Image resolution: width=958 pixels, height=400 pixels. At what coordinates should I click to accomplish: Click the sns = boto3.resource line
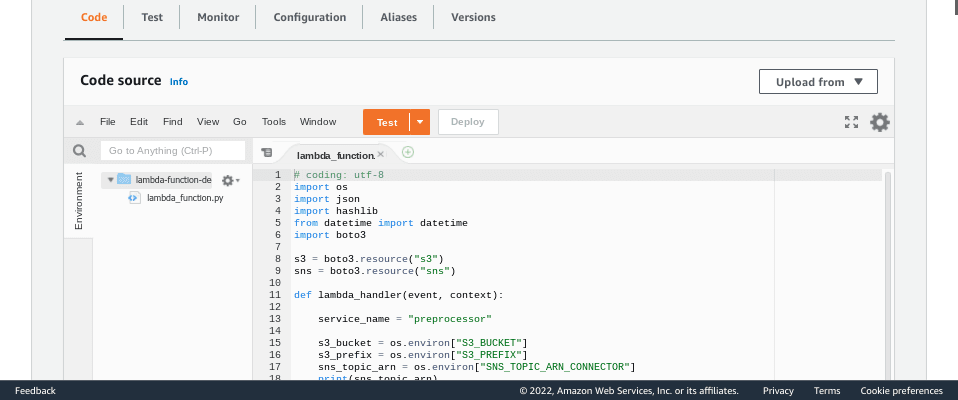[375, 271]
